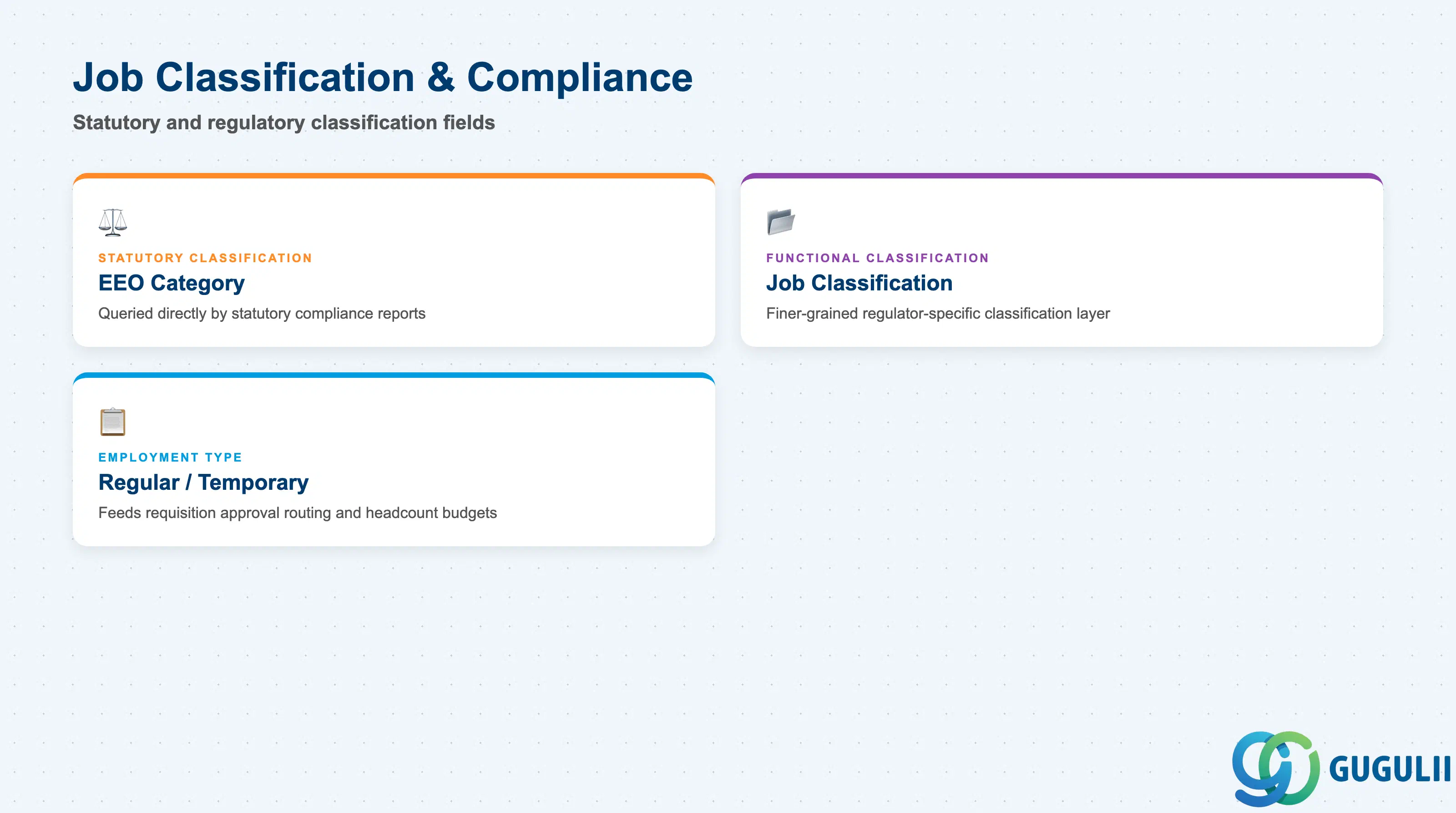Click 'Feeds requisition approval routing and headcount budgets'

pyautogui.click(x=297, y=513)
